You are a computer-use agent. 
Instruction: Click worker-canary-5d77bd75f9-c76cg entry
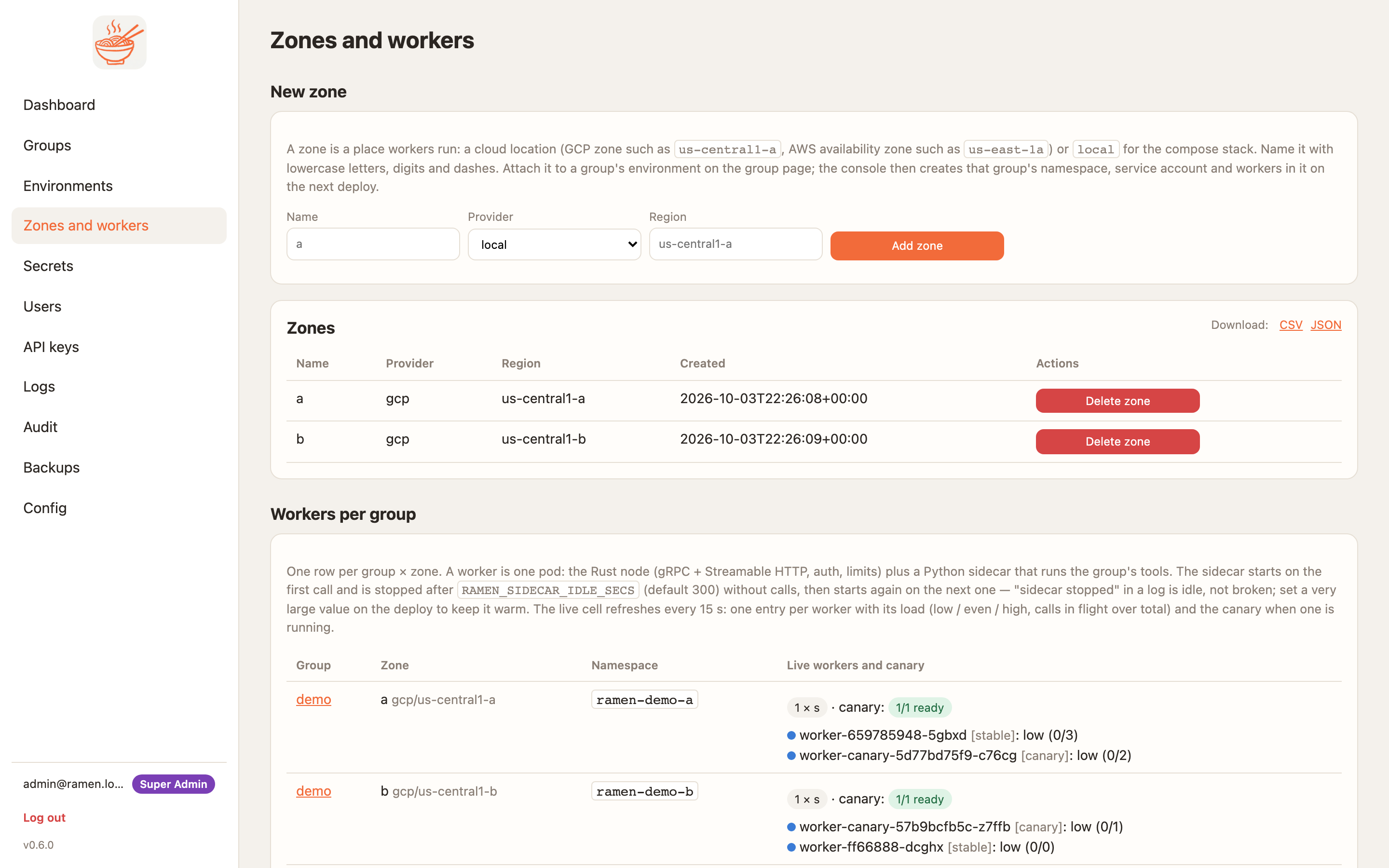pyautogui.click(x=959, y=756)
